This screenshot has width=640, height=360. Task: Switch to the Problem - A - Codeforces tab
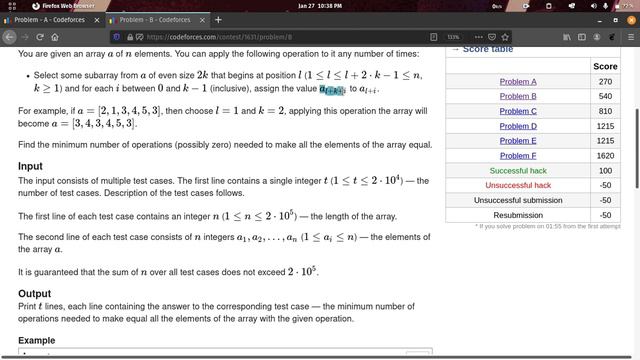click(x=49, y=20)
